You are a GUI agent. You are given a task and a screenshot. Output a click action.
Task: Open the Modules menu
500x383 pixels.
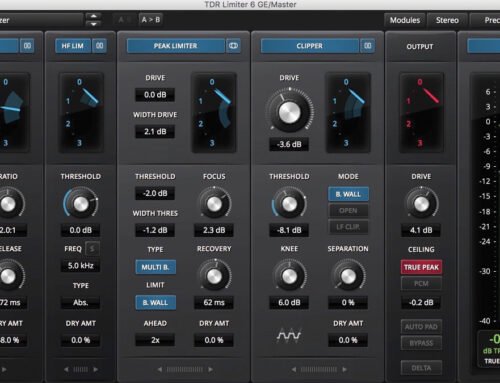(x=405, y=20)
